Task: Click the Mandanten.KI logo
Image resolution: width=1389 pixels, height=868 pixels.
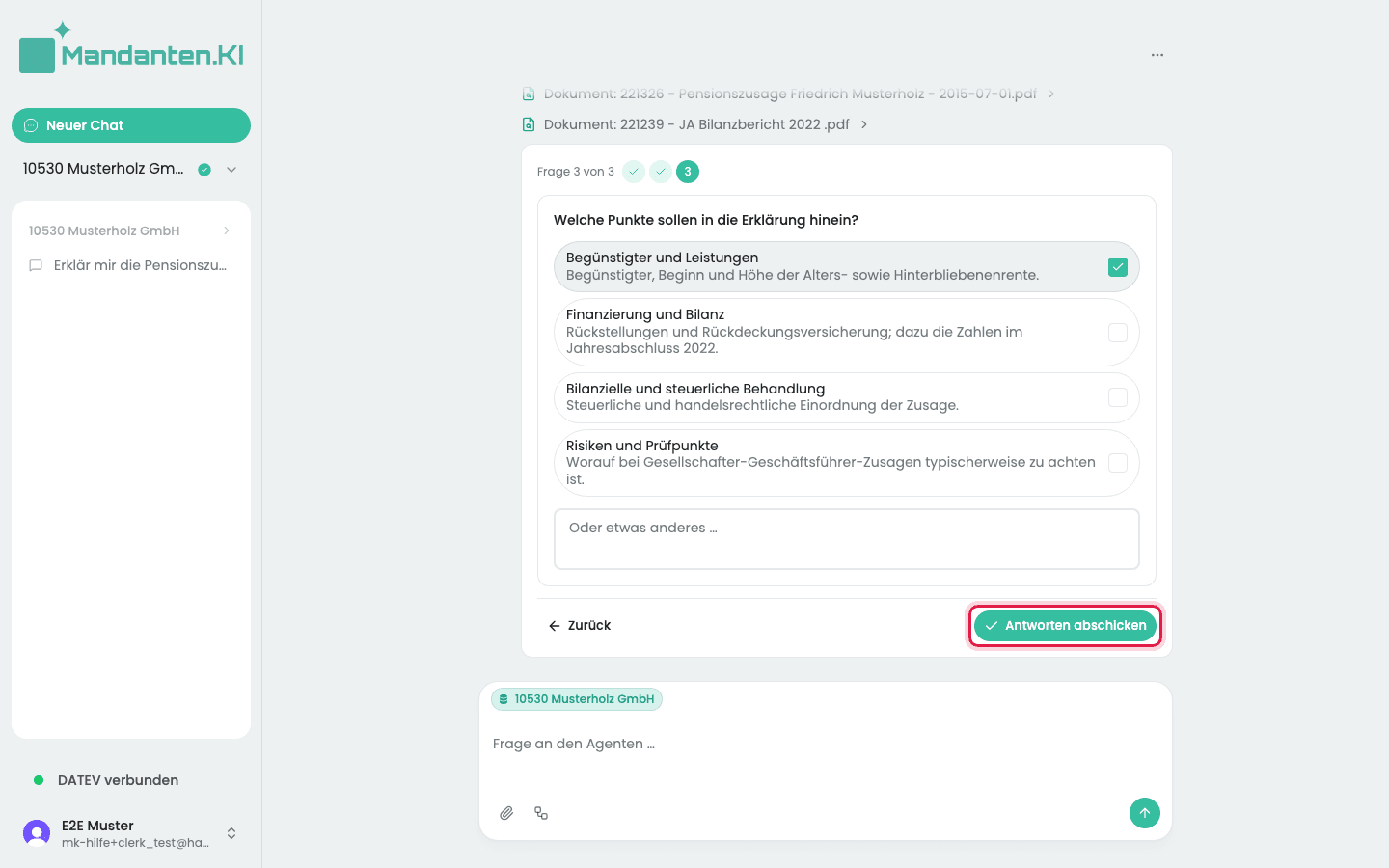Action: coord(131,48)
